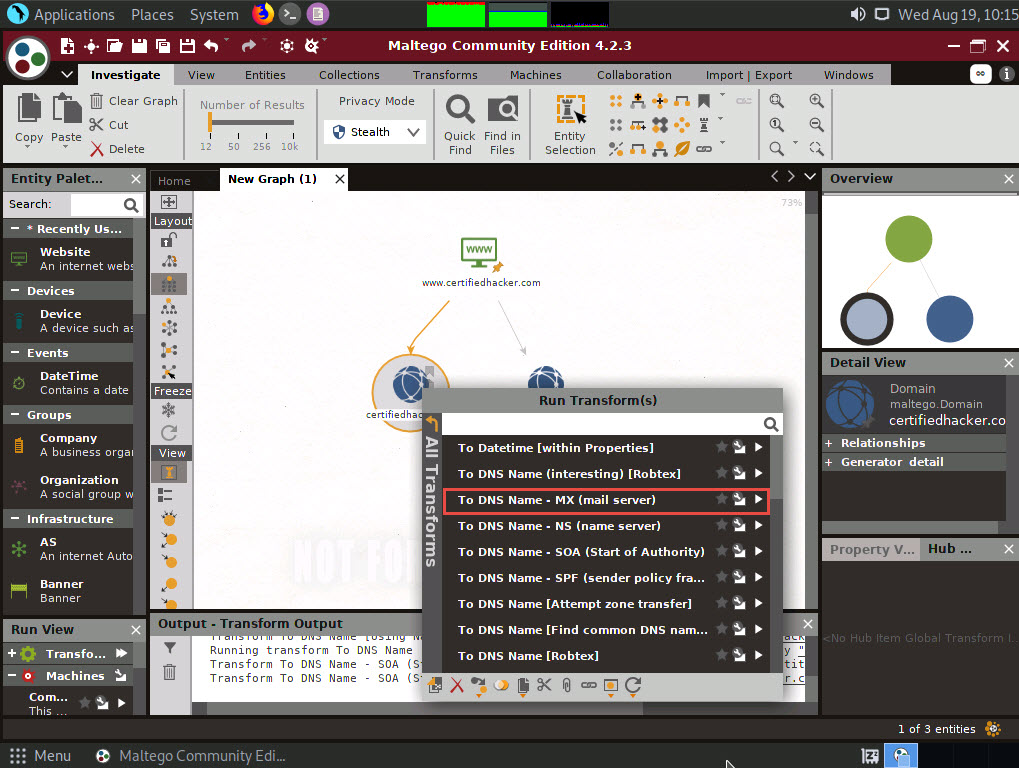Click the Run Transform(s) search field
This screenshot has height=768, width=1019.
[602, 424]
